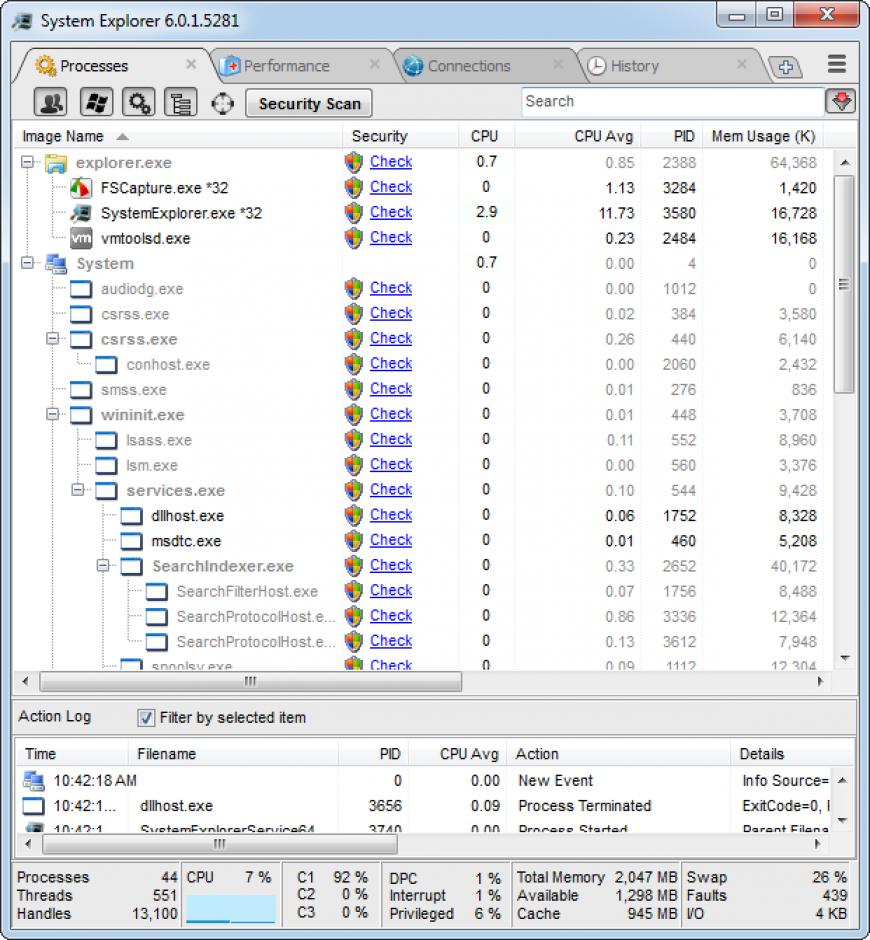The height and width of the screenshot is (940, 870).
Task: Close the Connections tab
Action: pos(558,64)
